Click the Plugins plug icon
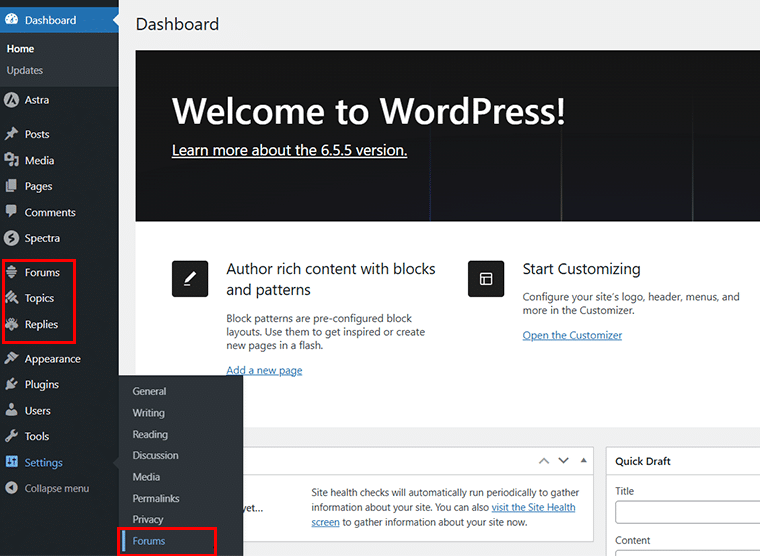The height and width of the screenshot is (556, 760). coord(12,384)
